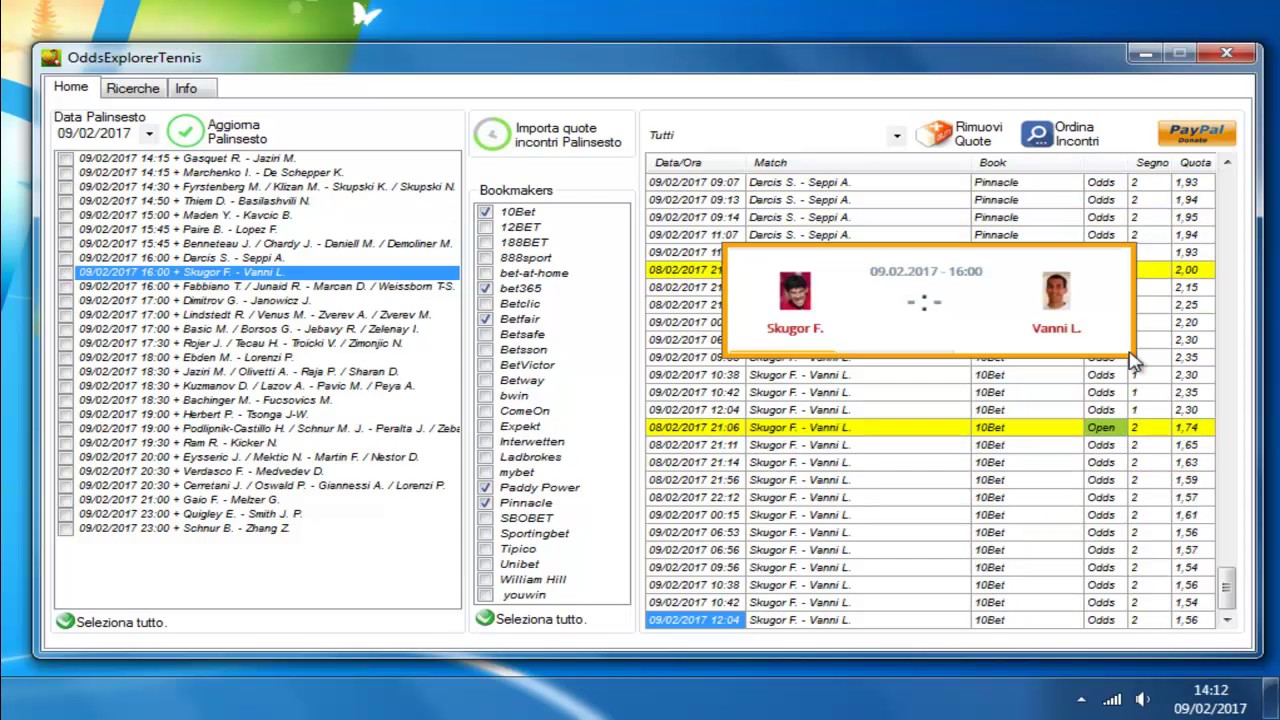Click the odds table scrollbar thumb
The image size is (1280, 720).
pos(1227,587)
